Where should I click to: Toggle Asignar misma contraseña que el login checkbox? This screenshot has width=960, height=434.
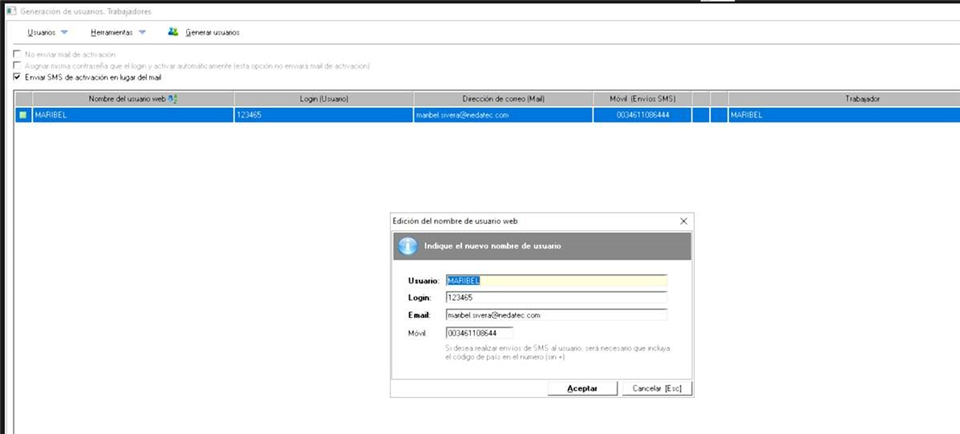tap(16, 66)
